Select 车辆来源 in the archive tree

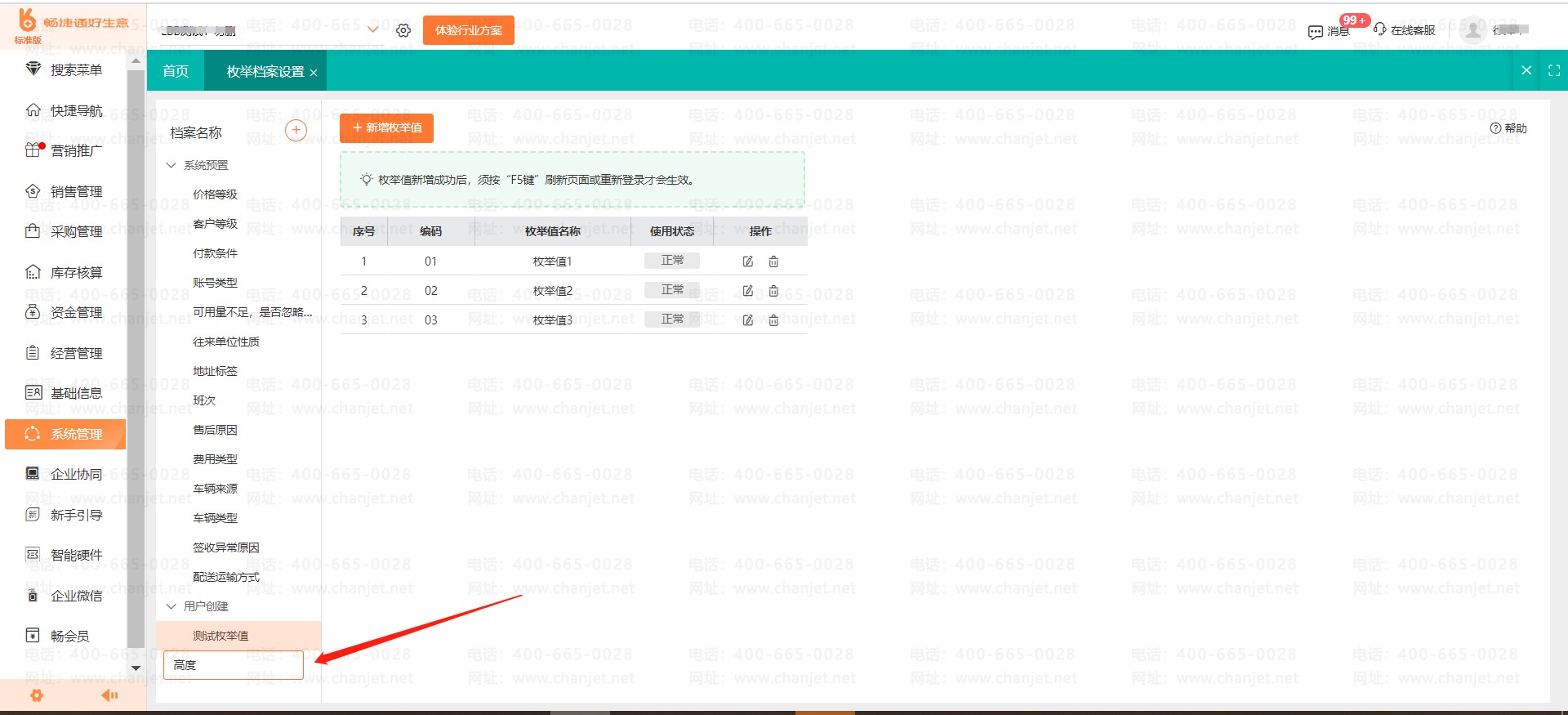pyautogui.click(x=216, y=489)
